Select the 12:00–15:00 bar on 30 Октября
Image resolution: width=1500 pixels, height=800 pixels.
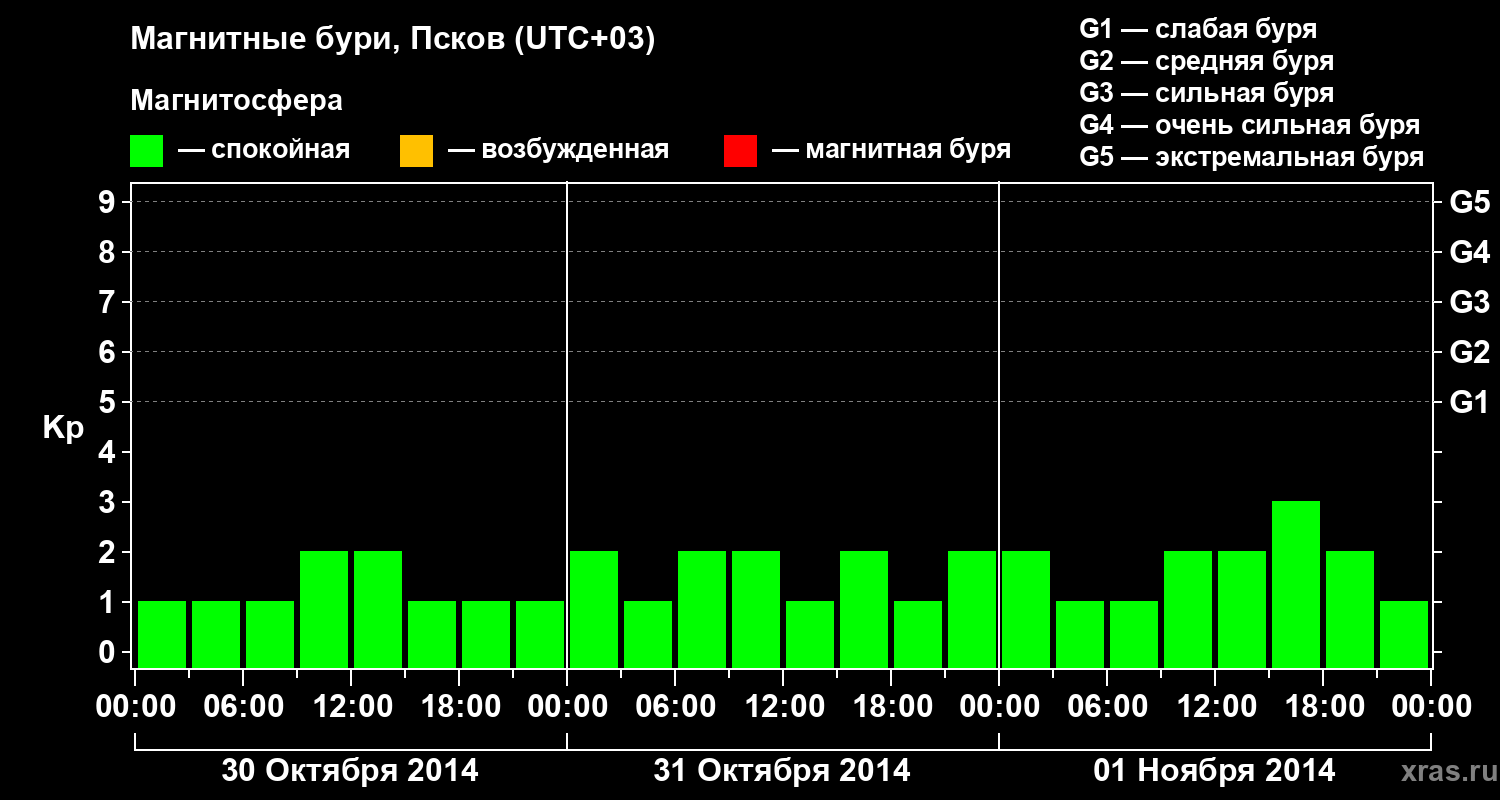coord(378,609)
